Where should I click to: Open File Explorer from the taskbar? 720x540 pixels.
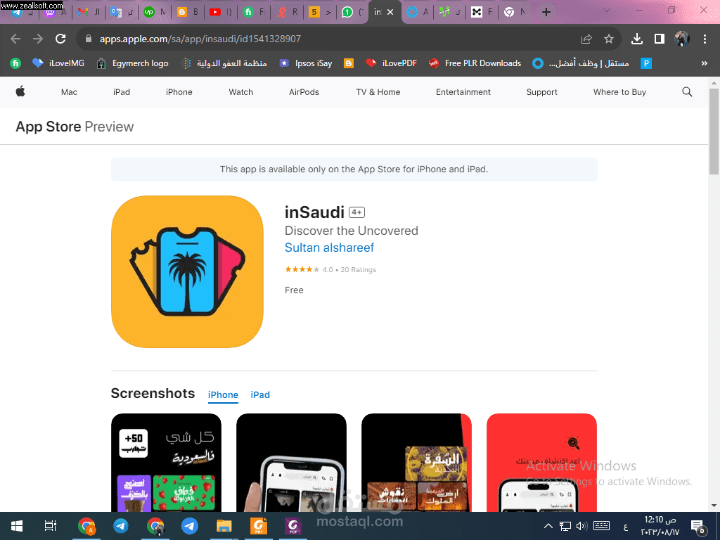click(x=224, y=526)
